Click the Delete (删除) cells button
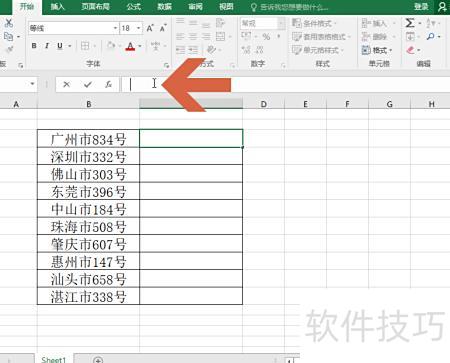450x363 pixels. click(375, 36)
